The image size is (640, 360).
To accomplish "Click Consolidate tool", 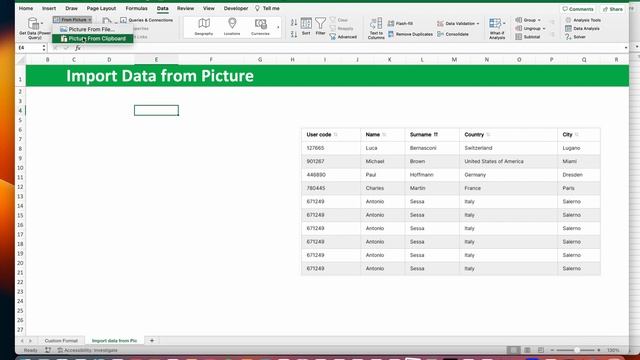I will click(453, 34).
